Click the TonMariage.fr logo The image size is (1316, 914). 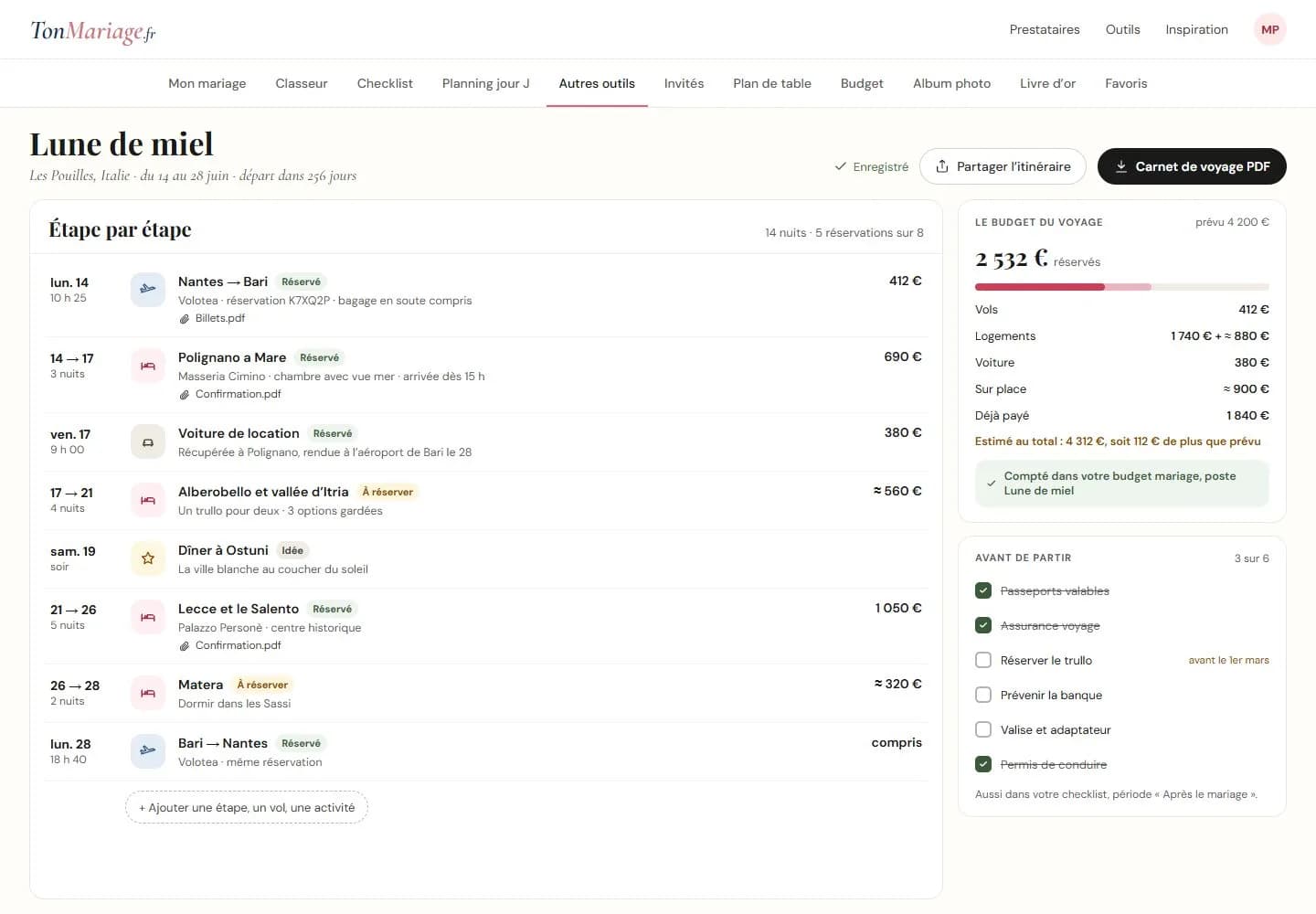93,31
